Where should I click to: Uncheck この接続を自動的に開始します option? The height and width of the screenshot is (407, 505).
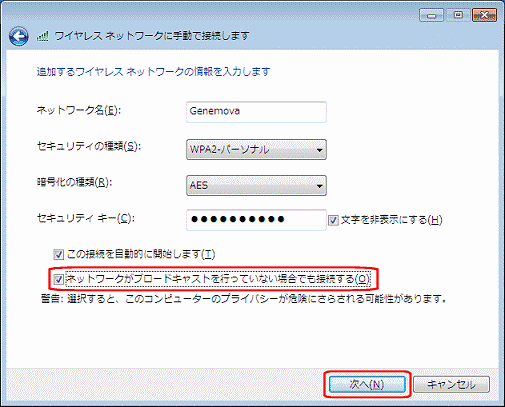point(58,255)
